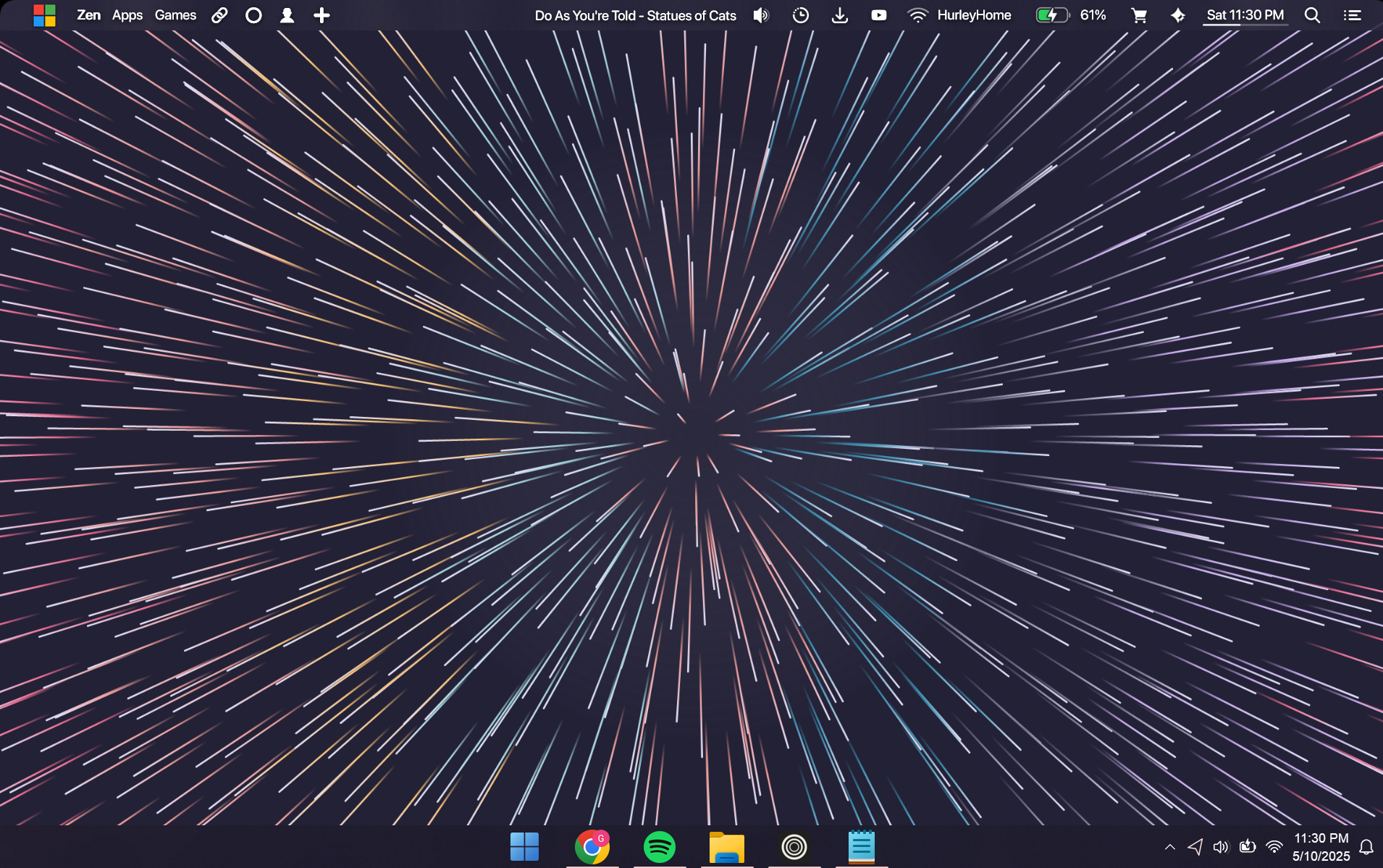Click the Windows logo in top bar
The image size is (1383, 868).
(x=44, y=15)
